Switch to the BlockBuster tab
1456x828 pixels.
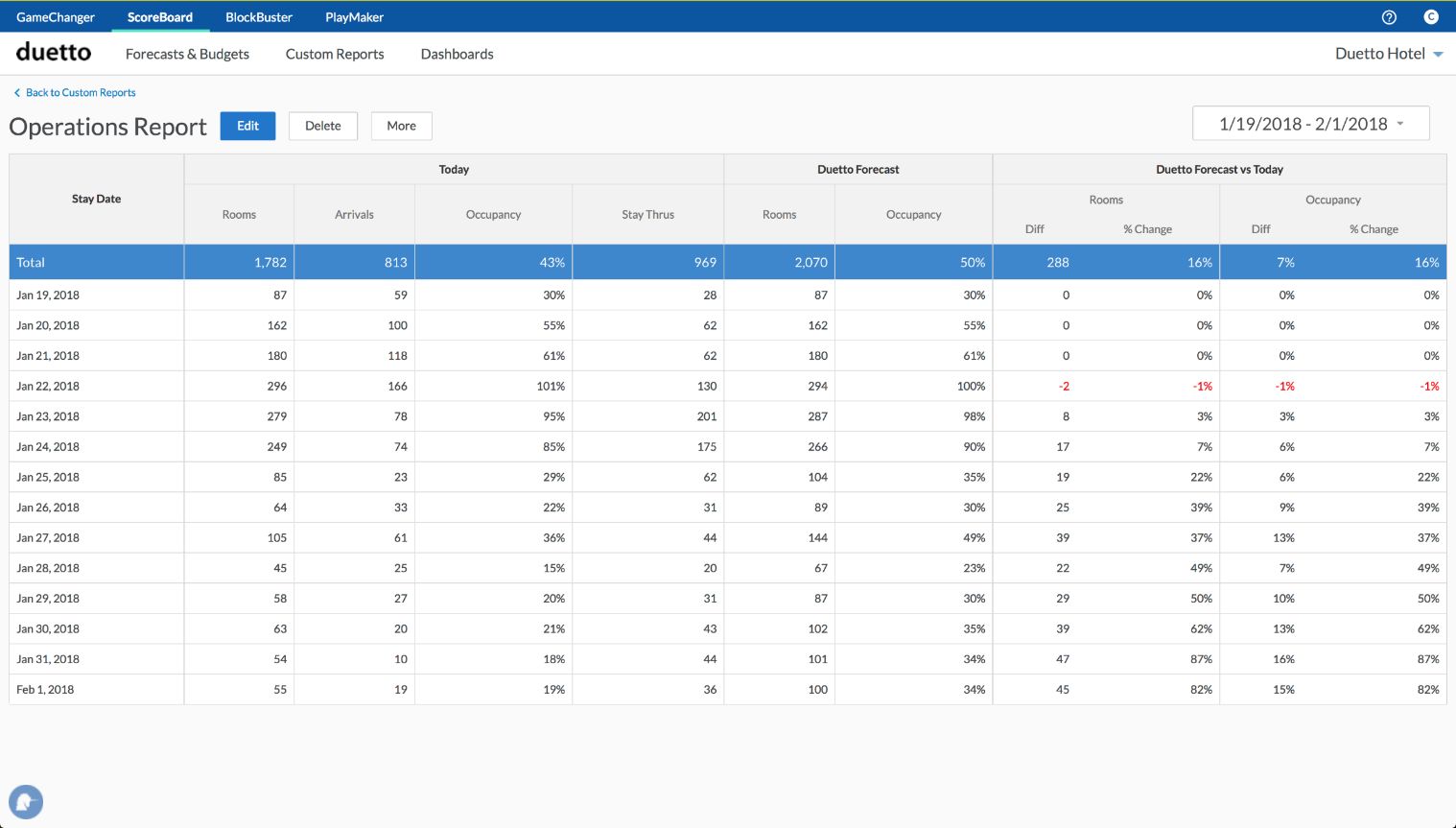pyautogui.click(x=259, y=17)
